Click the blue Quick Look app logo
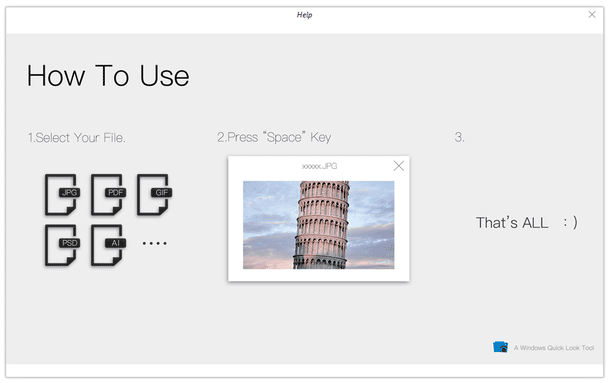 (x=501, y=346)
